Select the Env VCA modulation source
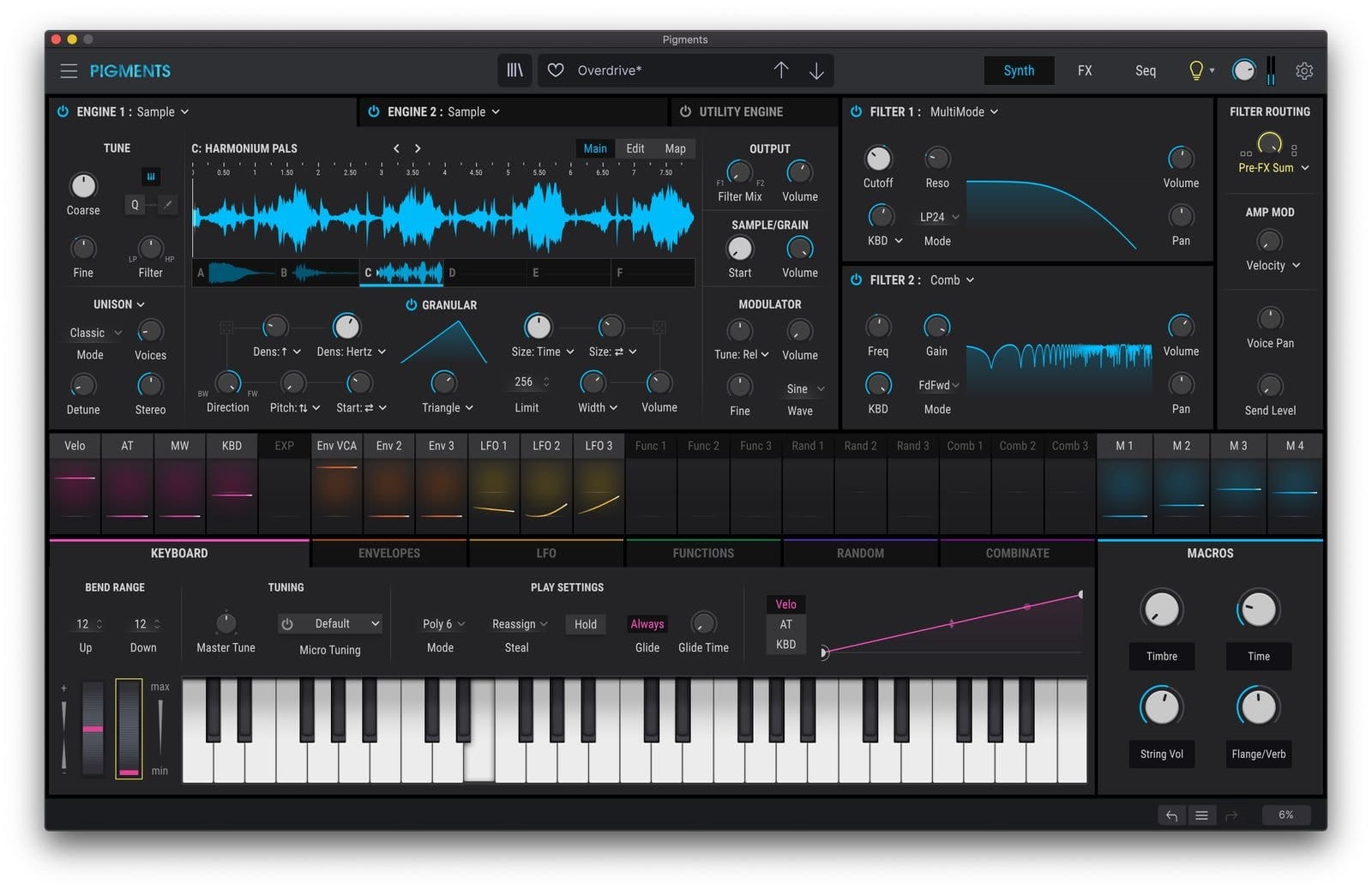1372x890 pixels. [x=337, y=446]
